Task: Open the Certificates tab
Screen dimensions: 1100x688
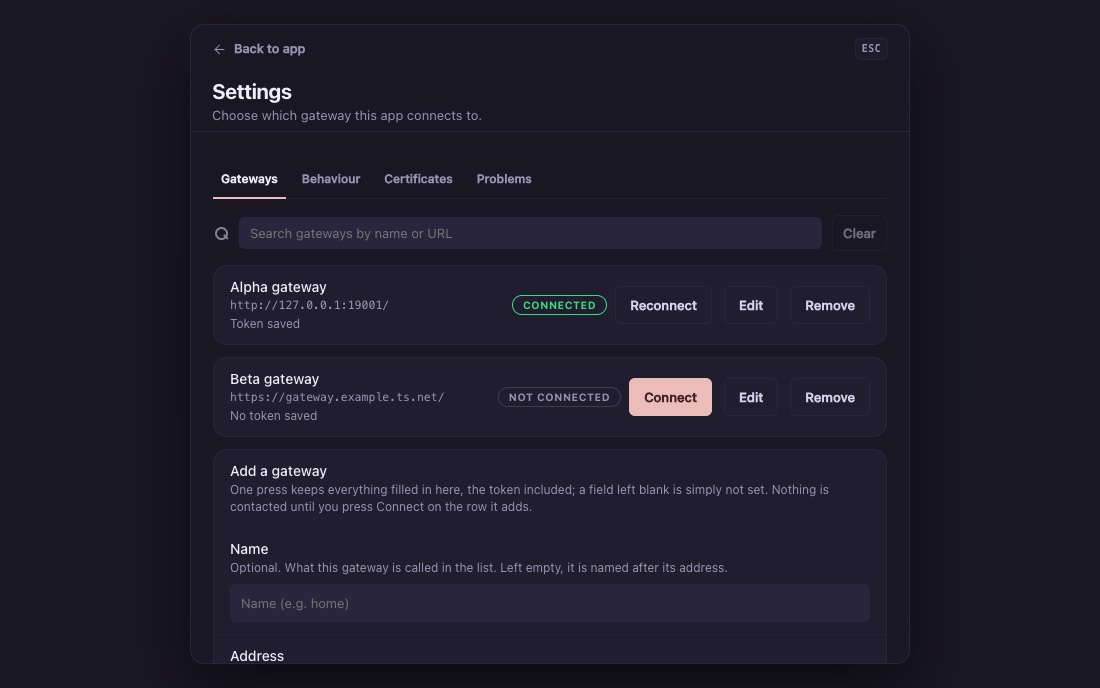Action: (418, 179)
